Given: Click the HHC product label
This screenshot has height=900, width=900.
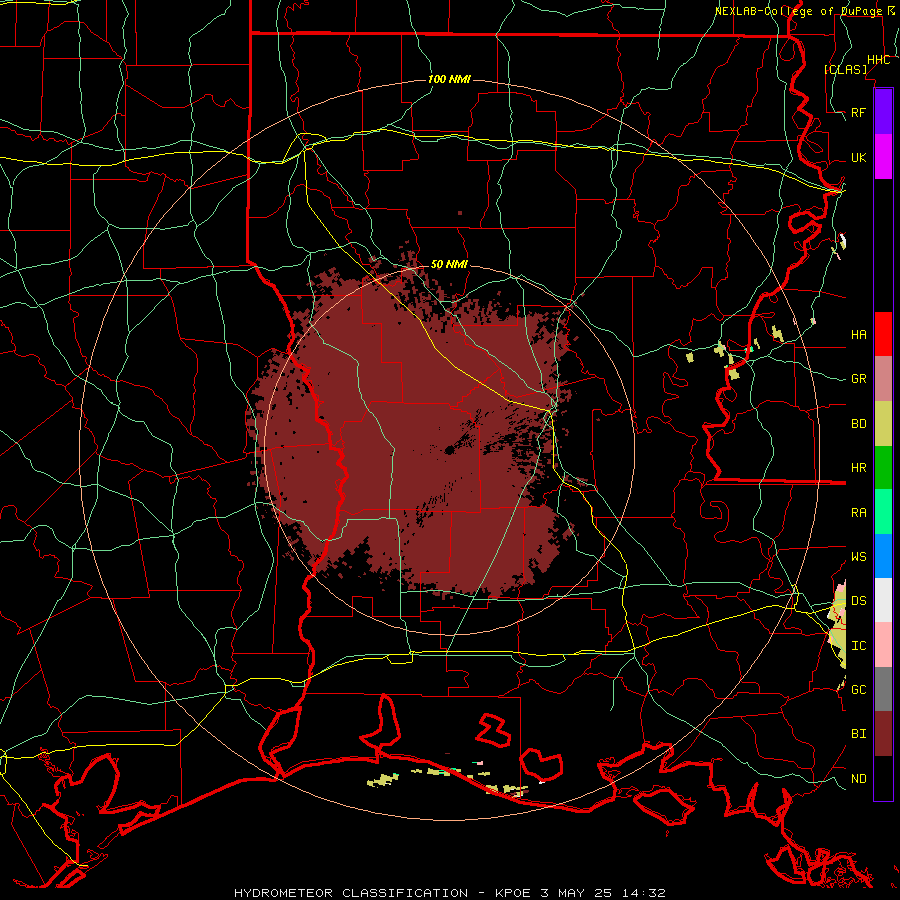Looking at the screenshot, I should 879,60.
